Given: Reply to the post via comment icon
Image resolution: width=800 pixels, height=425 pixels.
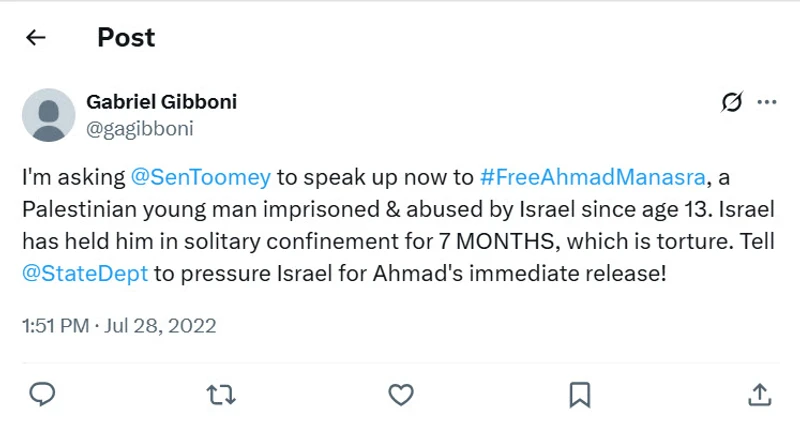Looking at the screenshot, I should pyautogui.click(x=41, y=395).
